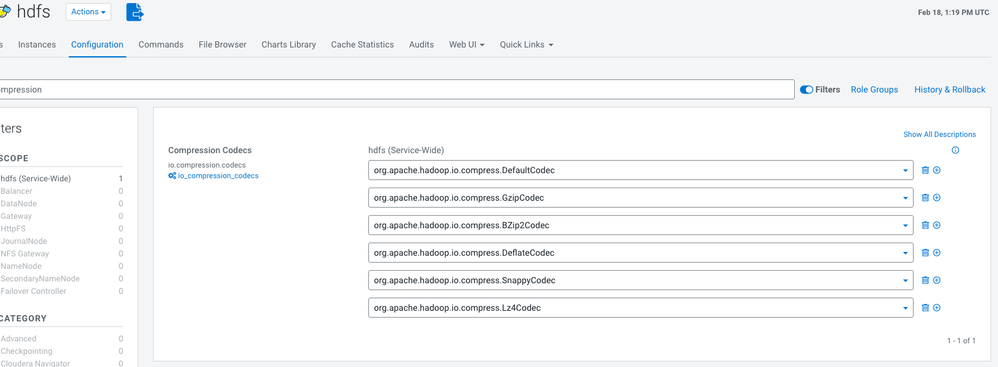998x367 pixels.
Task: Click the info icon under Show All Descriptions
Action: tap(955, 151)
